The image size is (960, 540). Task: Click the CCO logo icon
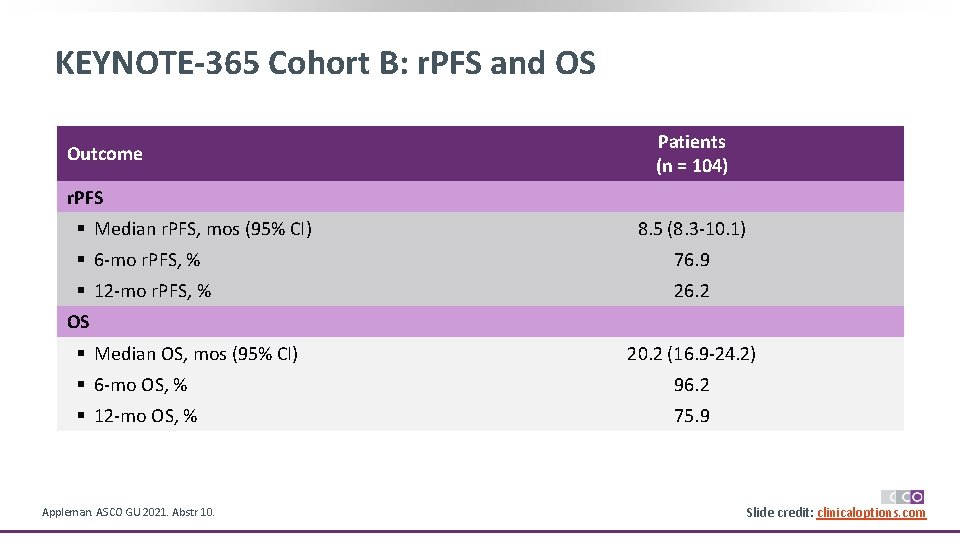[902, 496]
